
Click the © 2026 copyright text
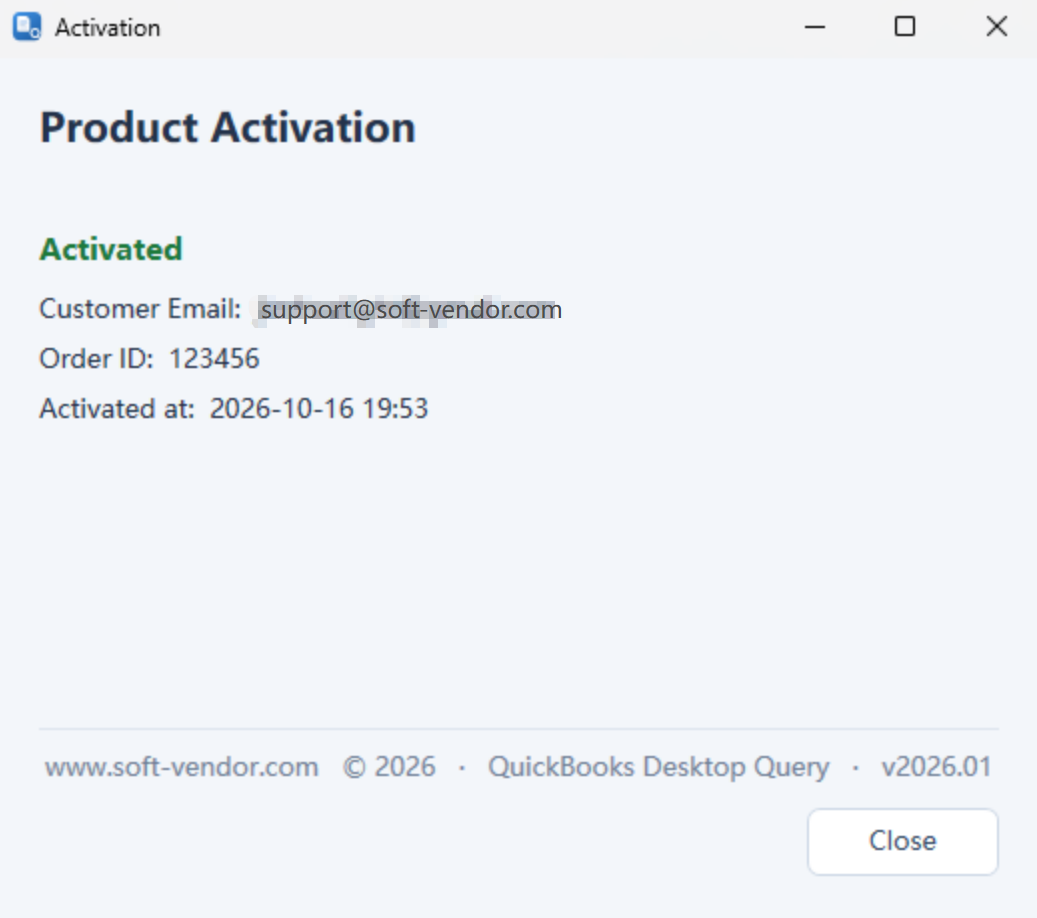click(x=390, y=767)
